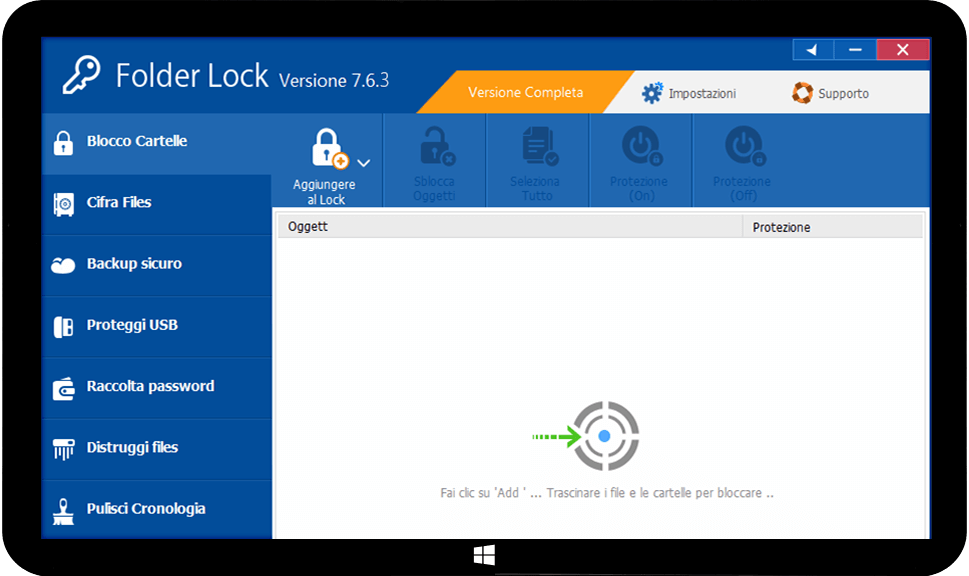Click the Sblocca Oggetti toolbar button
The image size is (969, 576).
(434, 162)
